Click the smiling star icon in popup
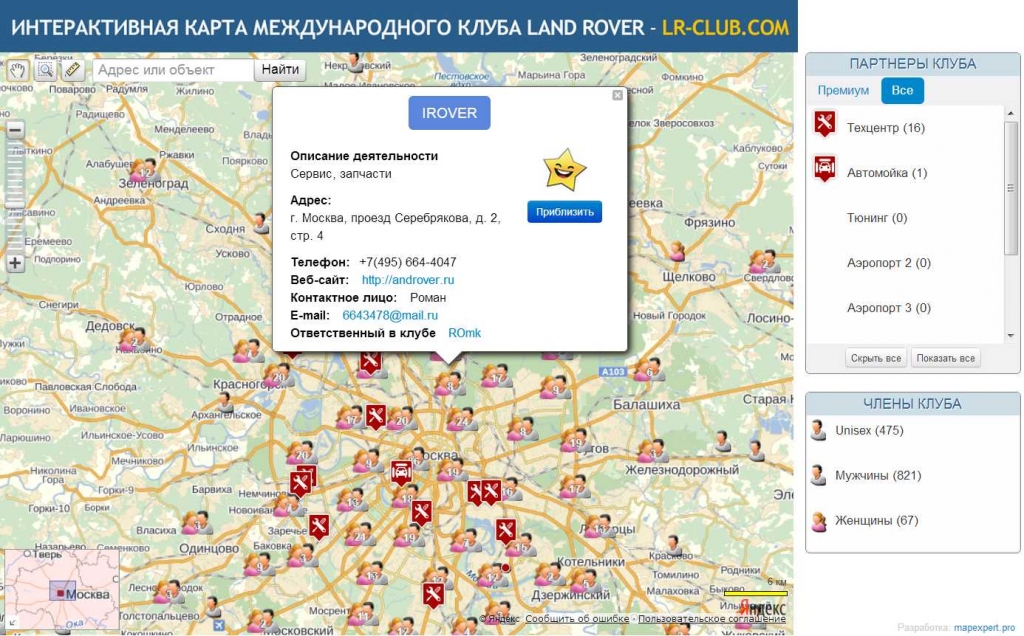Image resolution: width=1024 pixels, height=636 pixels. (x=564, y=170)
